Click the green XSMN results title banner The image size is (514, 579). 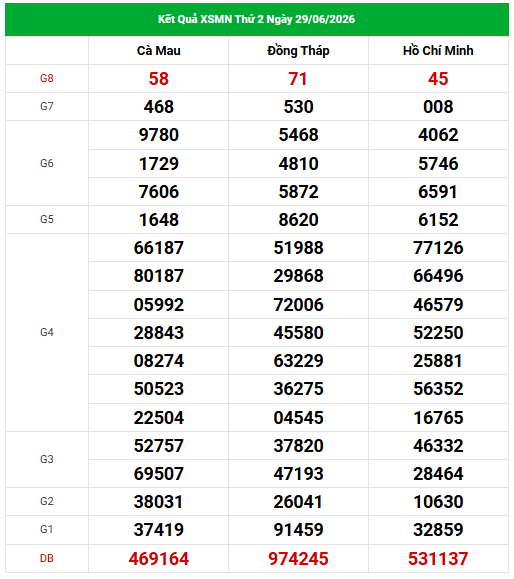(257, 20)
